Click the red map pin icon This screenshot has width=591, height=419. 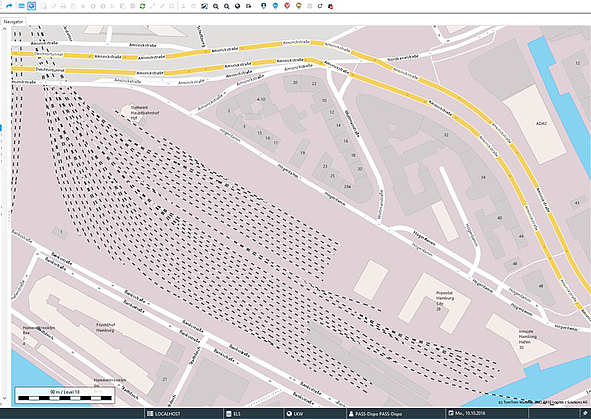tap(287, 6)
